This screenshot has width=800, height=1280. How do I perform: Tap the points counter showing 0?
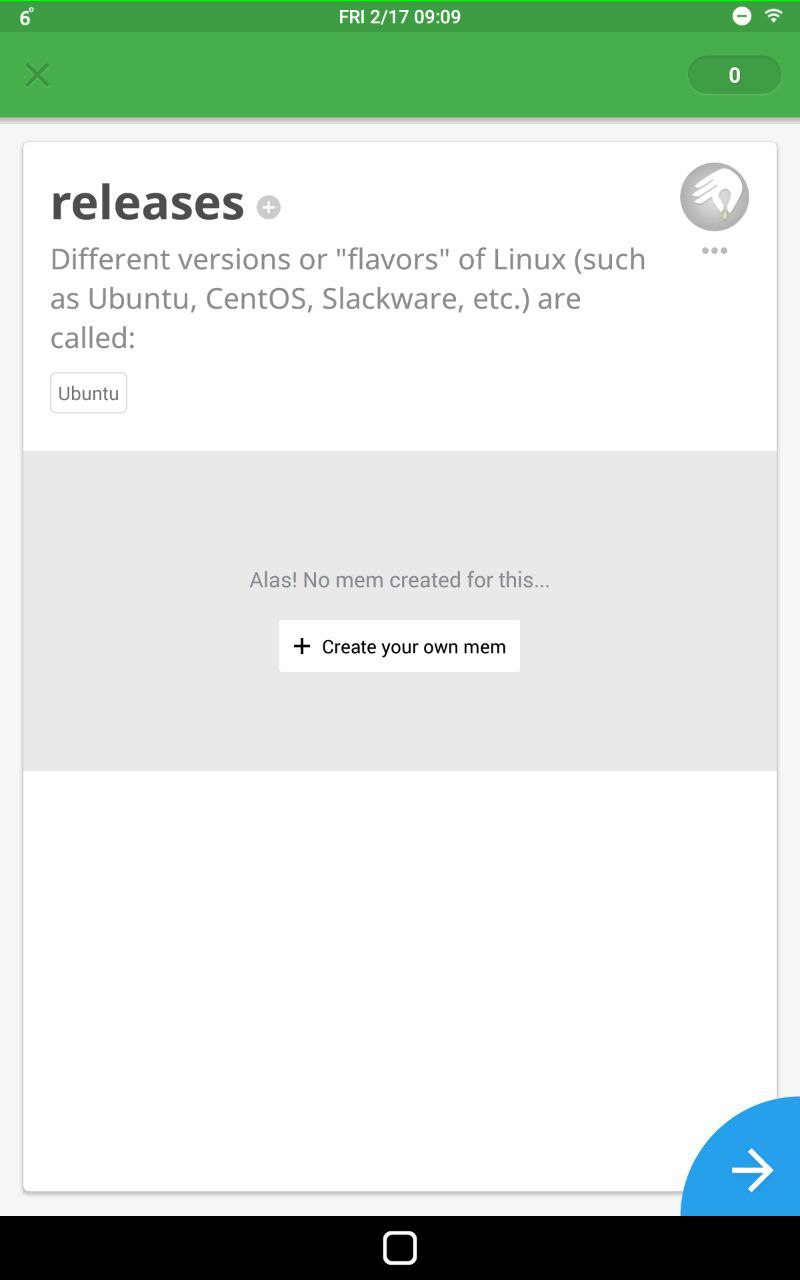(734, 75)
